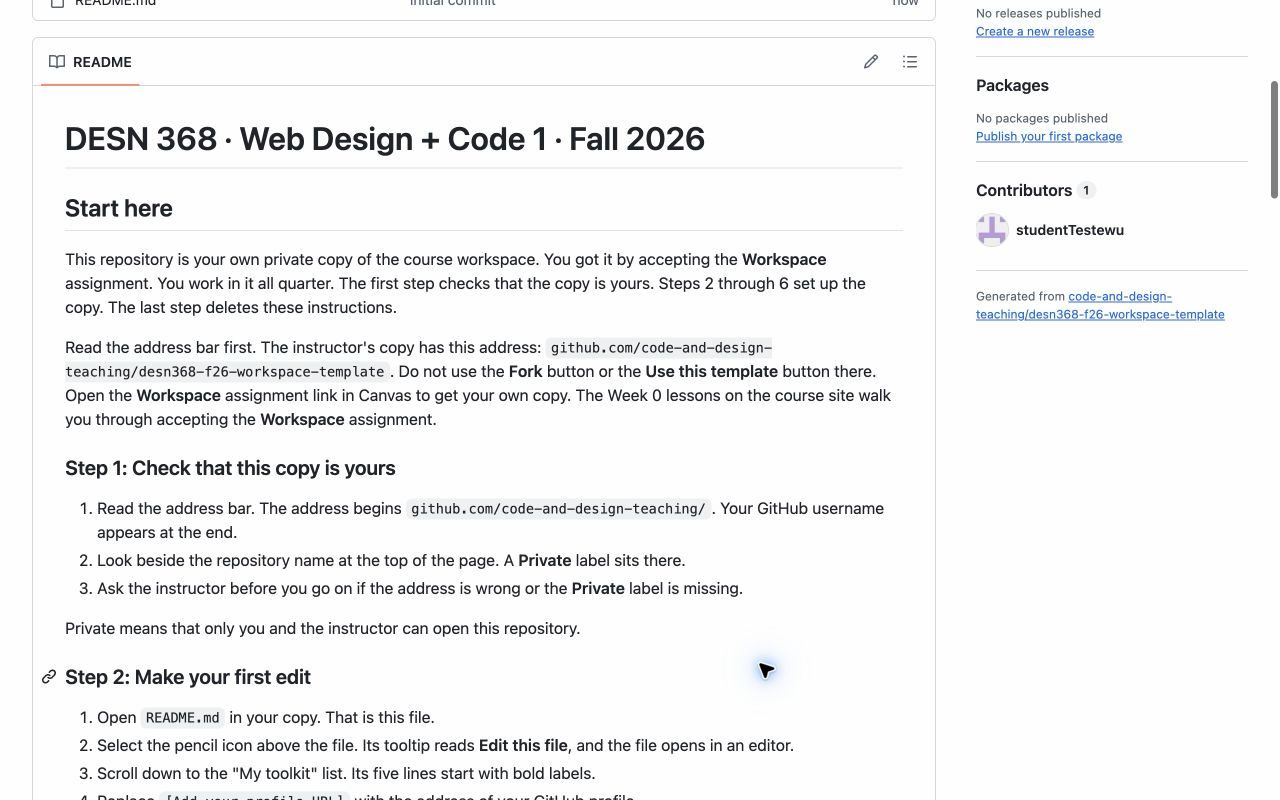Open the README outline list icon
The width and height of the screenshot is (1280, 800).
pyautogui.click(x=910, y=62)
